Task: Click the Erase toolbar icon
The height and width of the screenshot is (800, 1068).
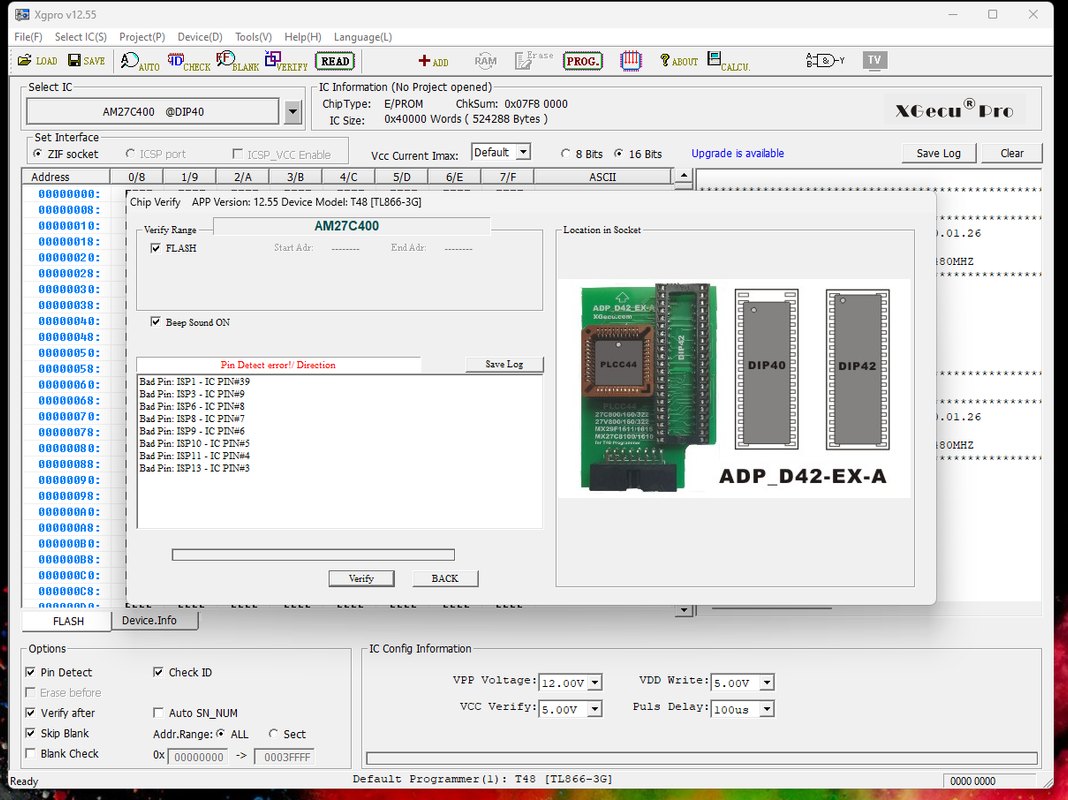Action: coord(533,61)
